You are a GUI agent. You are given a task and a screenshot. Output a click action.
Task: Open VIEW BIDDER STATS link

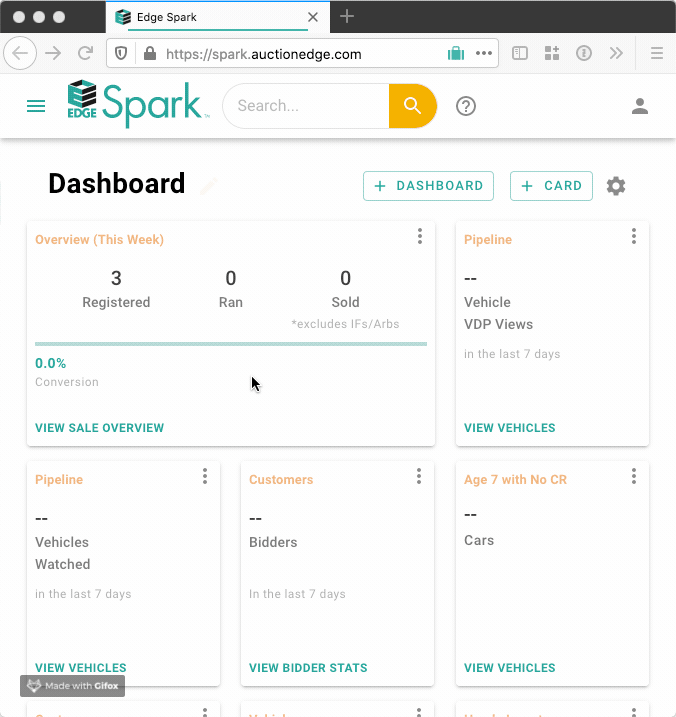(308, 668)
